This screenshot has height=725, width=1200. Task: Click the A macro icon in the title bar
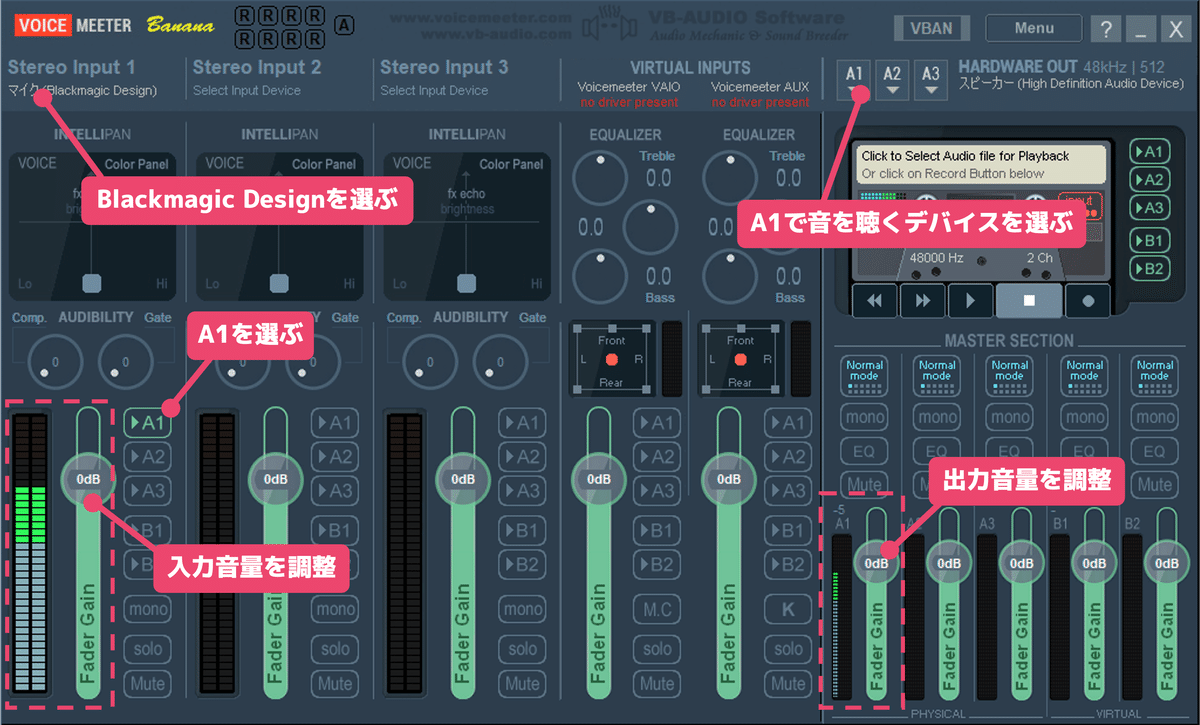coord(344,26)
